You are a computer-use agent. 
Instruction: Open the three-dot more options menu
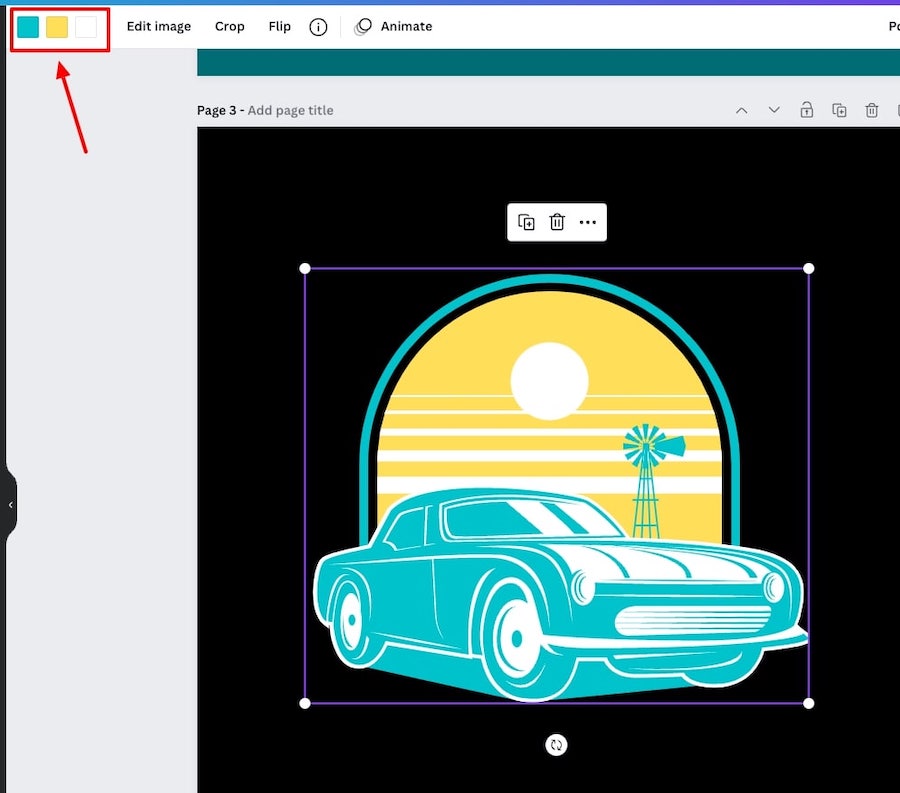point(588,222)
